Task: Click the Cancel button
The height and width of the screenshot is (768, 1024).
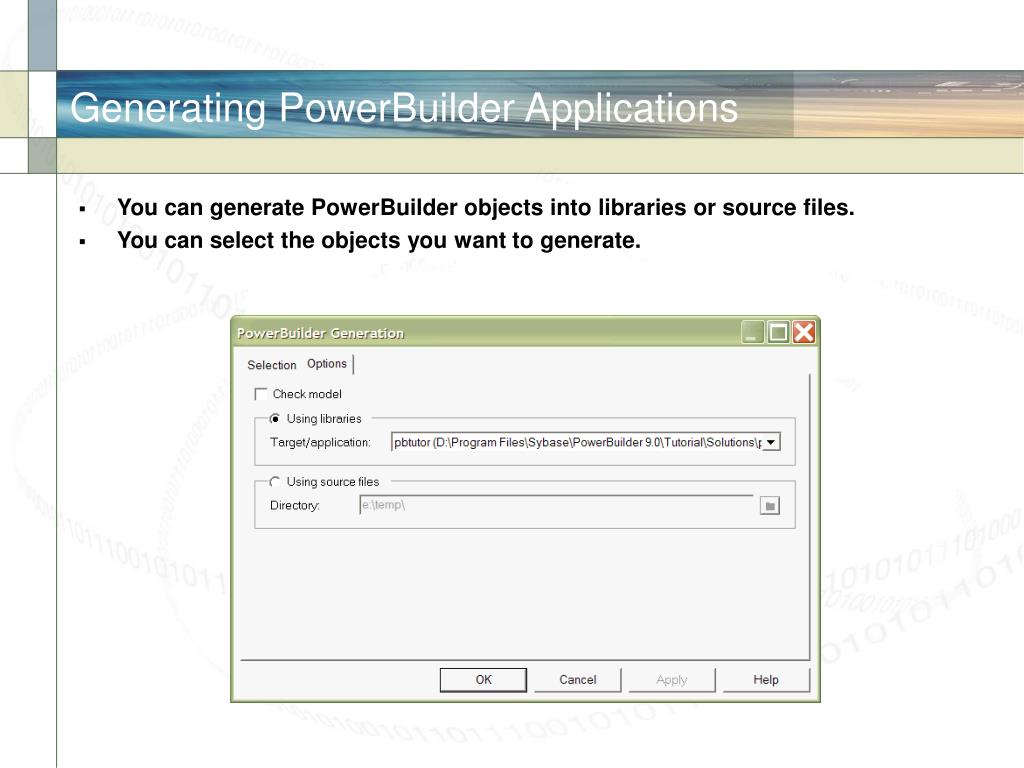Action: click(x=578, y=680)
